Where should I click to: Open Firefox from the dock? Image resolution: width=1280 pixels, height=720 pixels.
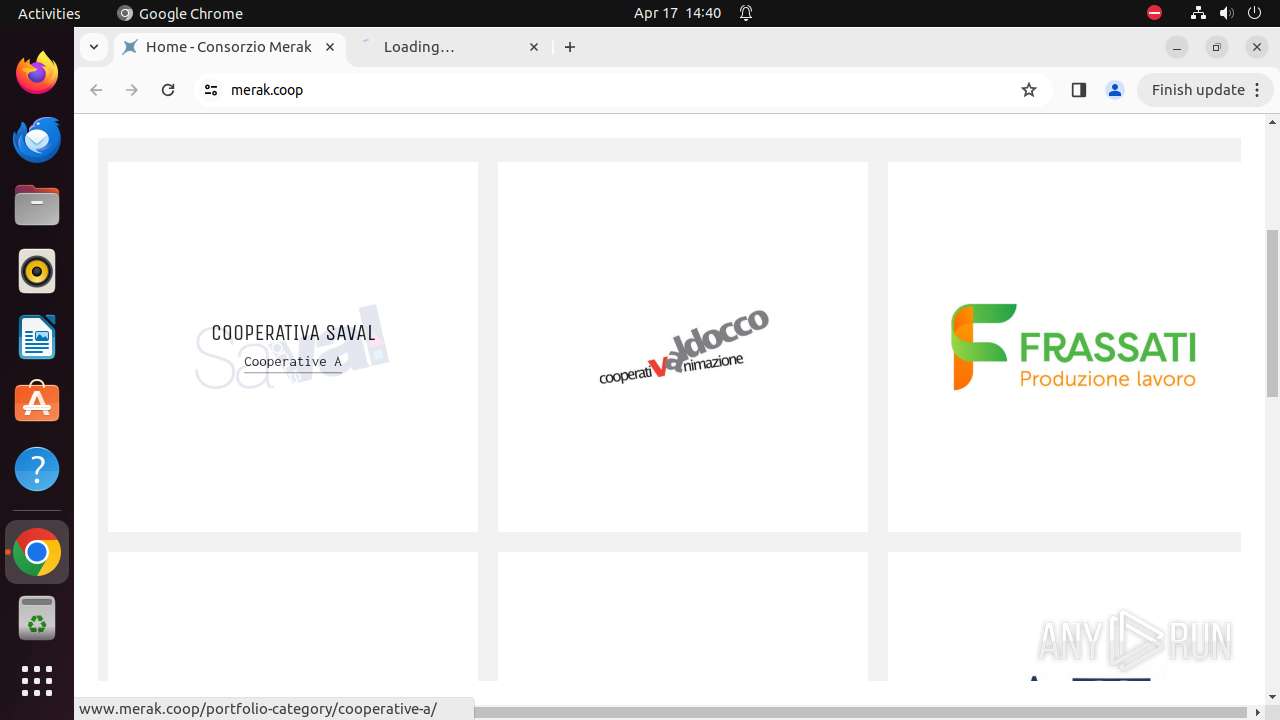[37, 73]
